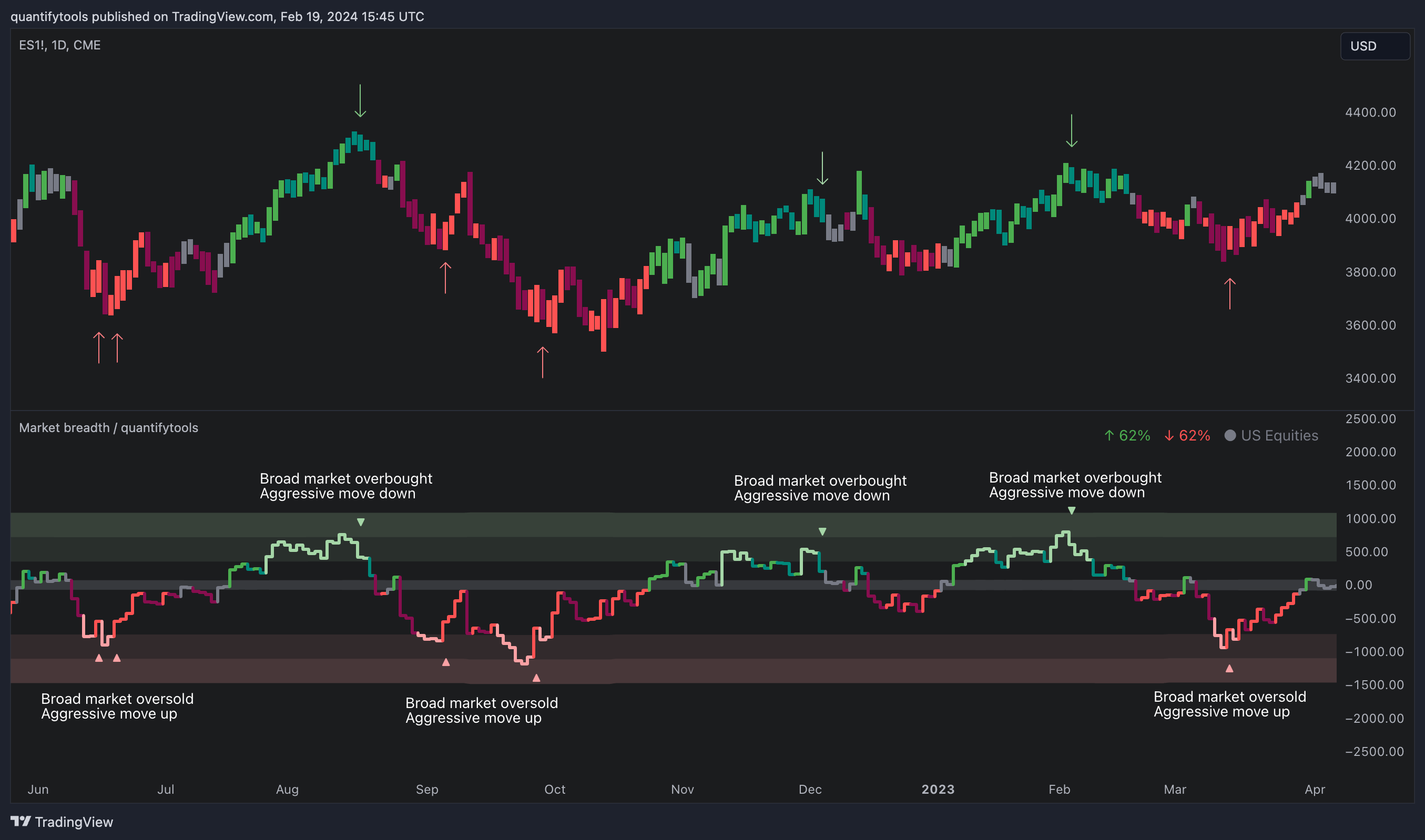Click the Apr label on time axis
The height and width of the screenshot is (840, 1425).
[1315, 790]
